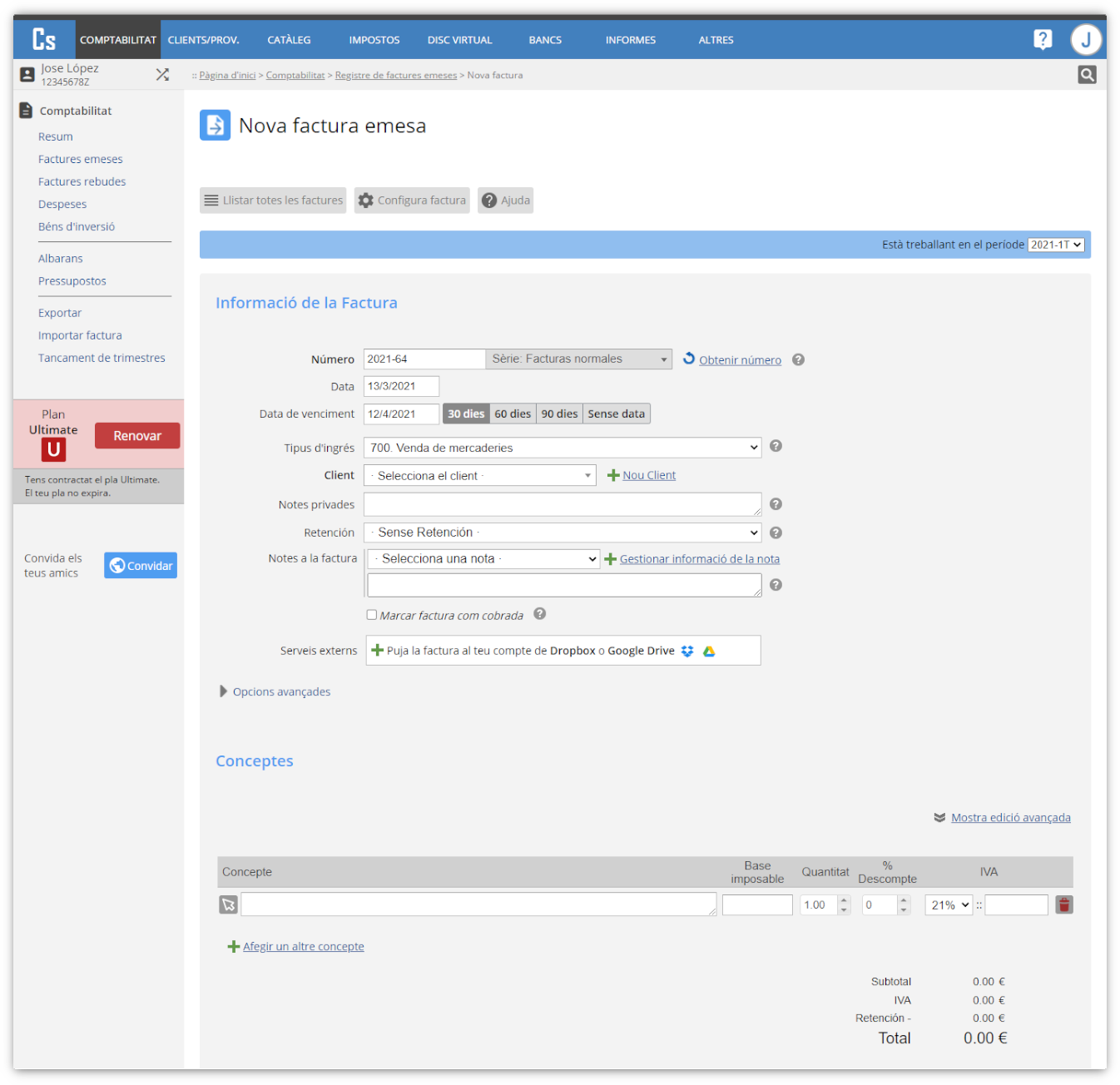Click Gestionar informació de la nota link
The width and height of the screenshot is (1120, 1085).
point(700,559)
